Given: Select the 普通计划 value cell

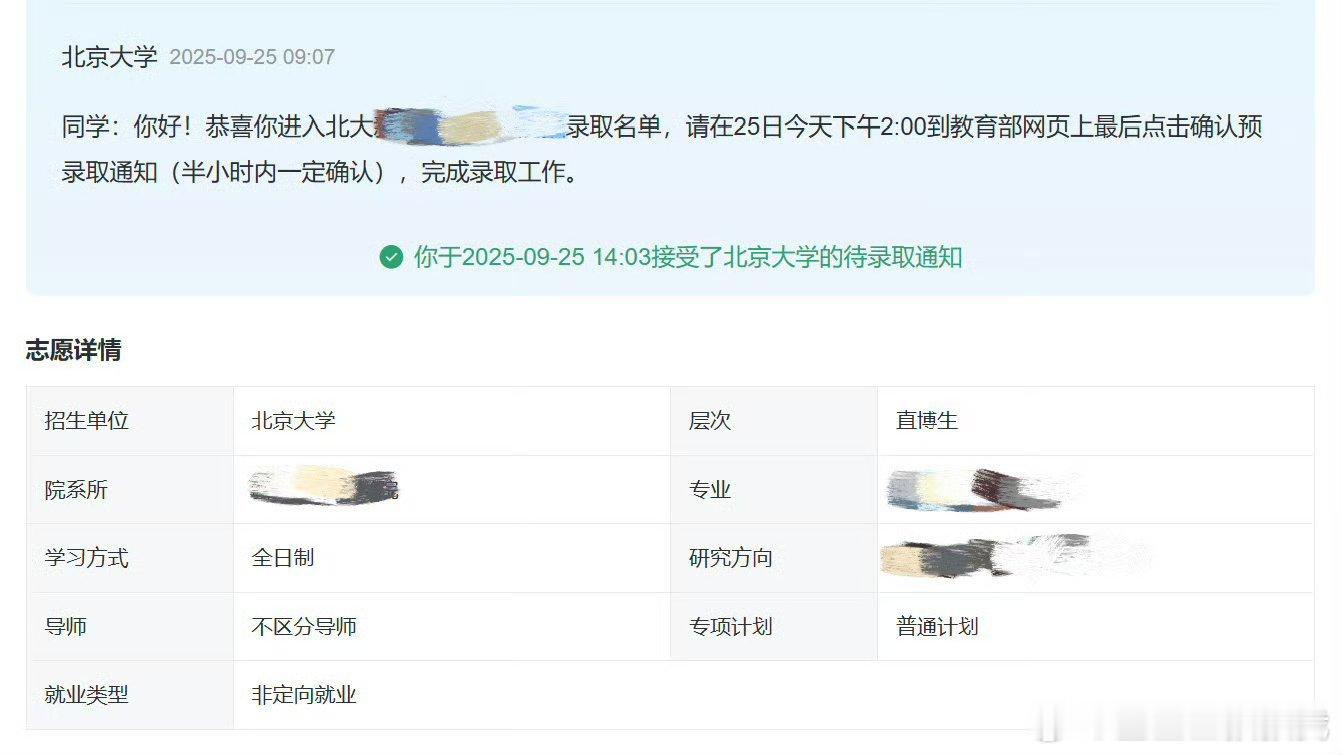Looking at the screenshot, I should [1096, 627].
